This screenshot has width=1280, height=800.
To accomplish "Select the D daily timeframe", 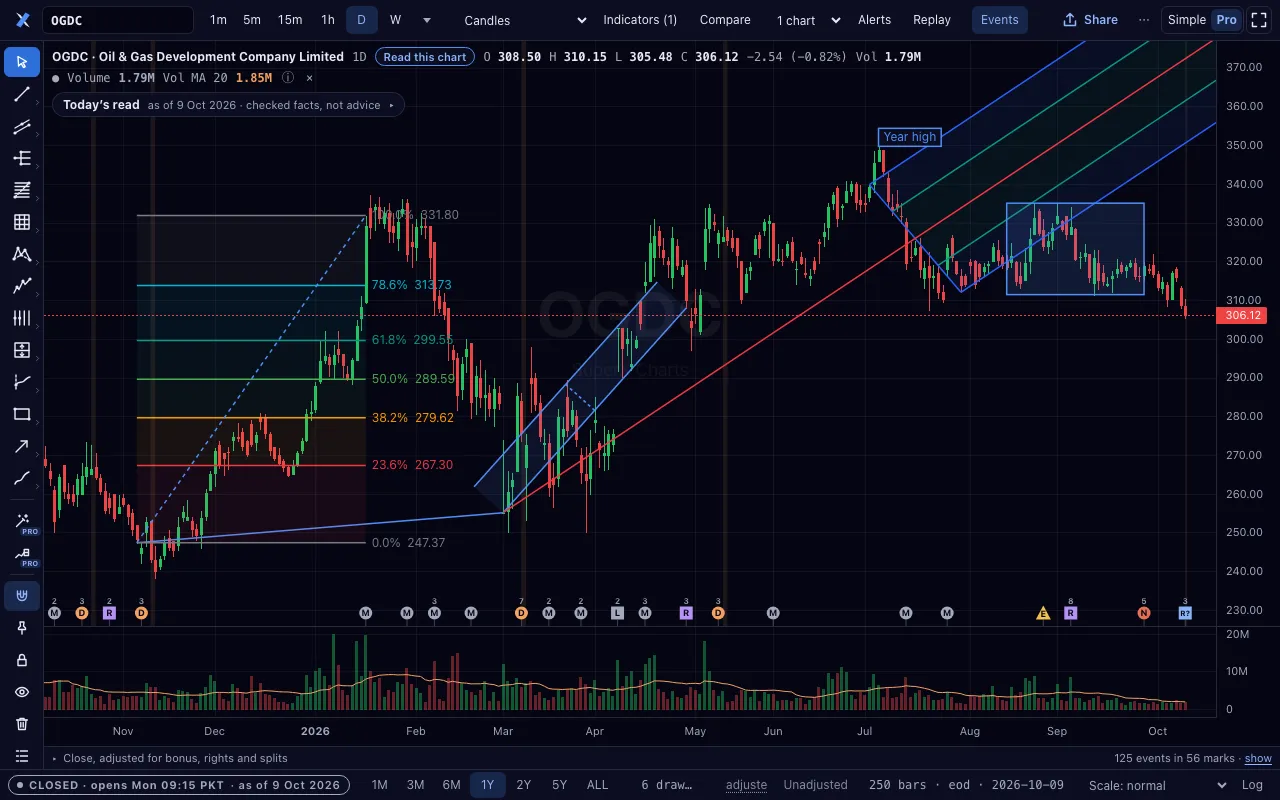I will 362,20.
